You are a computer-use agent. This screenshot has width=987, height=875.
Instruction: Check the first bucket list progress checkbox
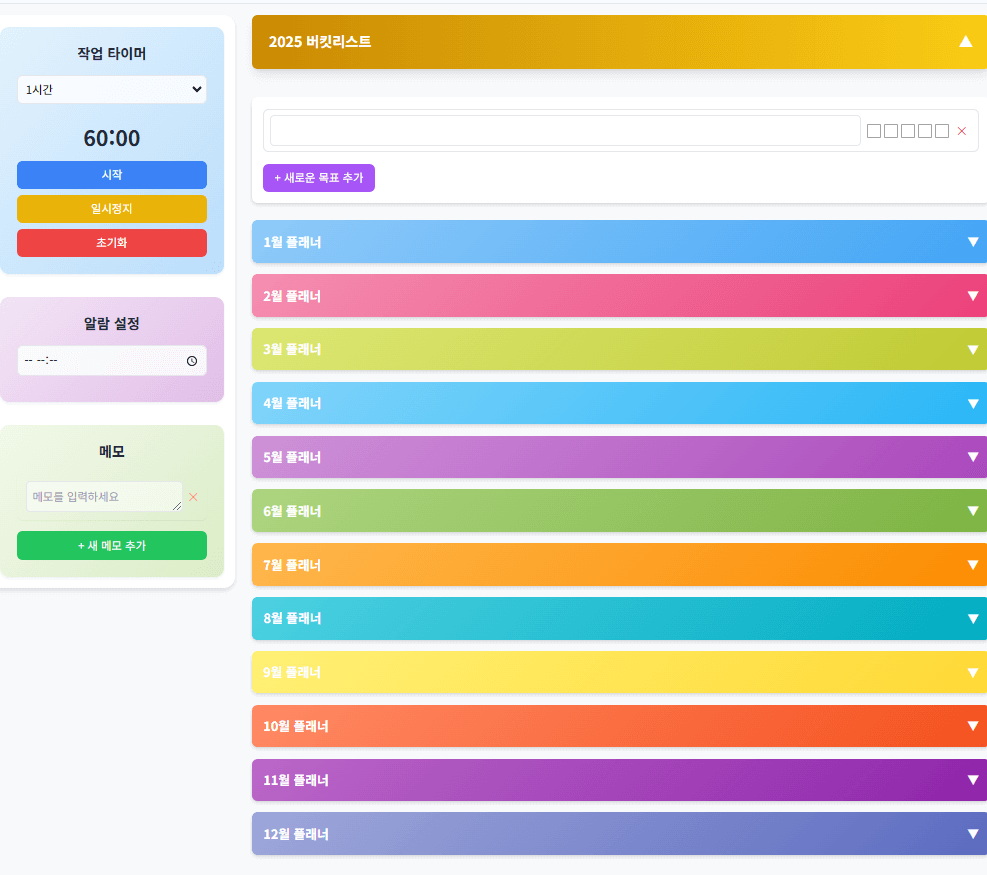(x=874, y=131)
